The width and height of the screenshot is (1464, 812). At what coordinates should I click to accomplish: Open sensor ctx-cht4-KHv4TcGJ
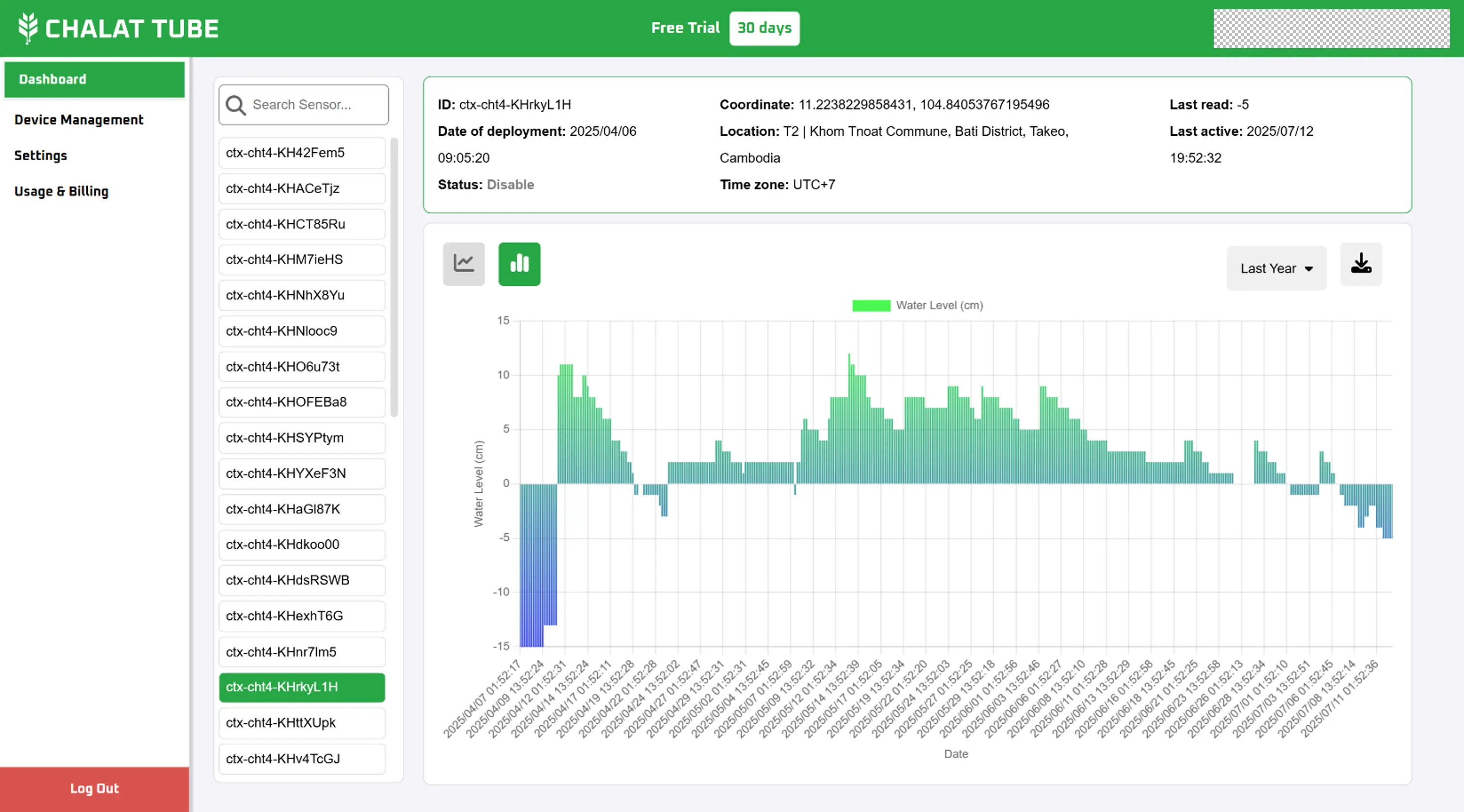tap(301, 758)
